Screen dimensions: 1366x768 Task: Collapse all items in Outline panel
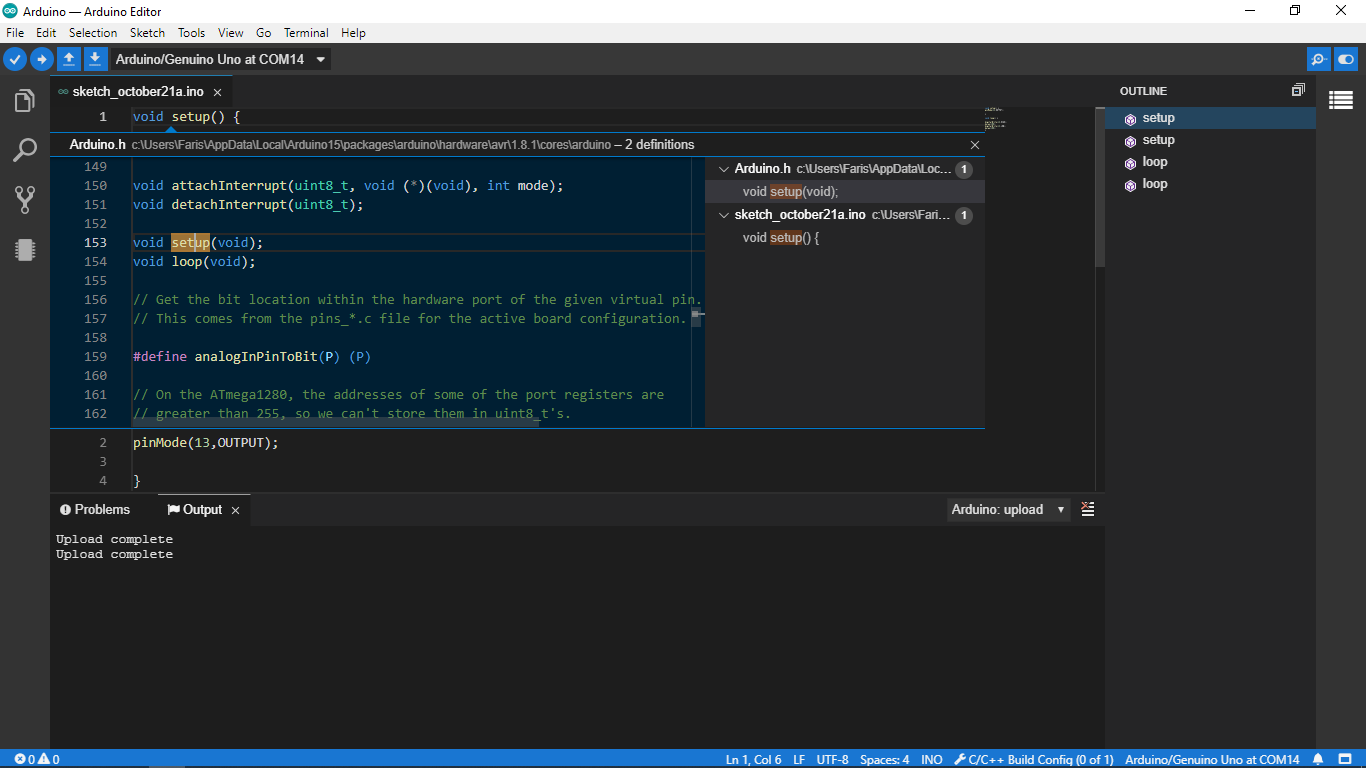click(1298, 90)
